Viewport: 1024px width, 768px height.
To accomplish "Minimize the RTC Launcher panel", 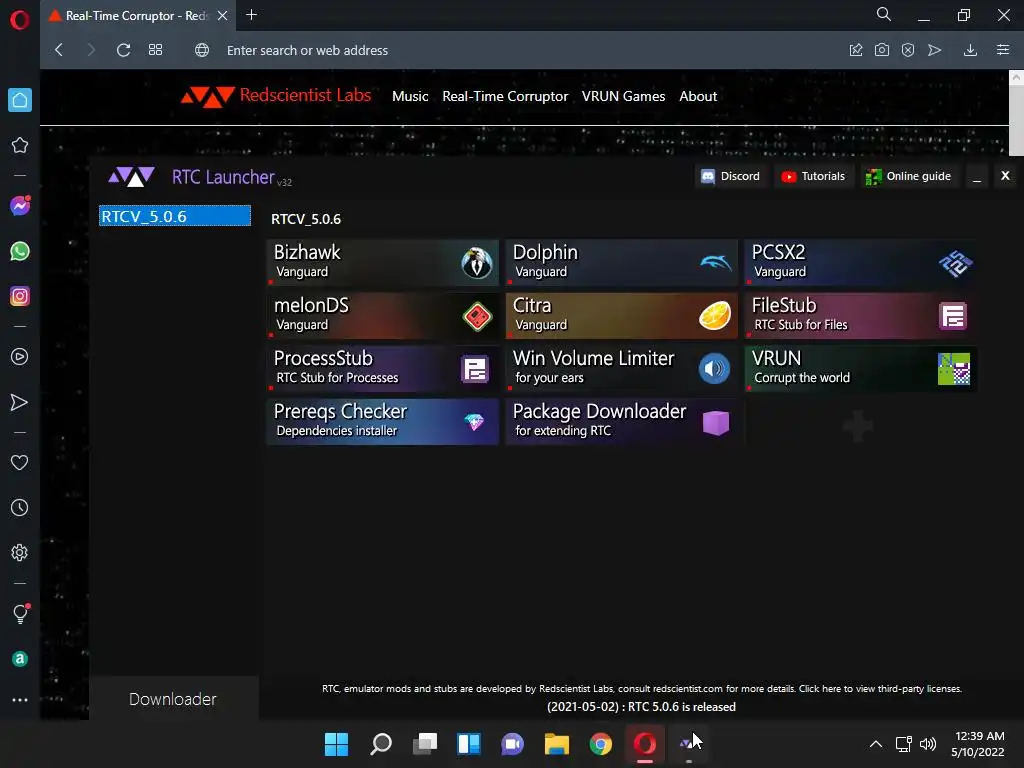I will point(977,177).
